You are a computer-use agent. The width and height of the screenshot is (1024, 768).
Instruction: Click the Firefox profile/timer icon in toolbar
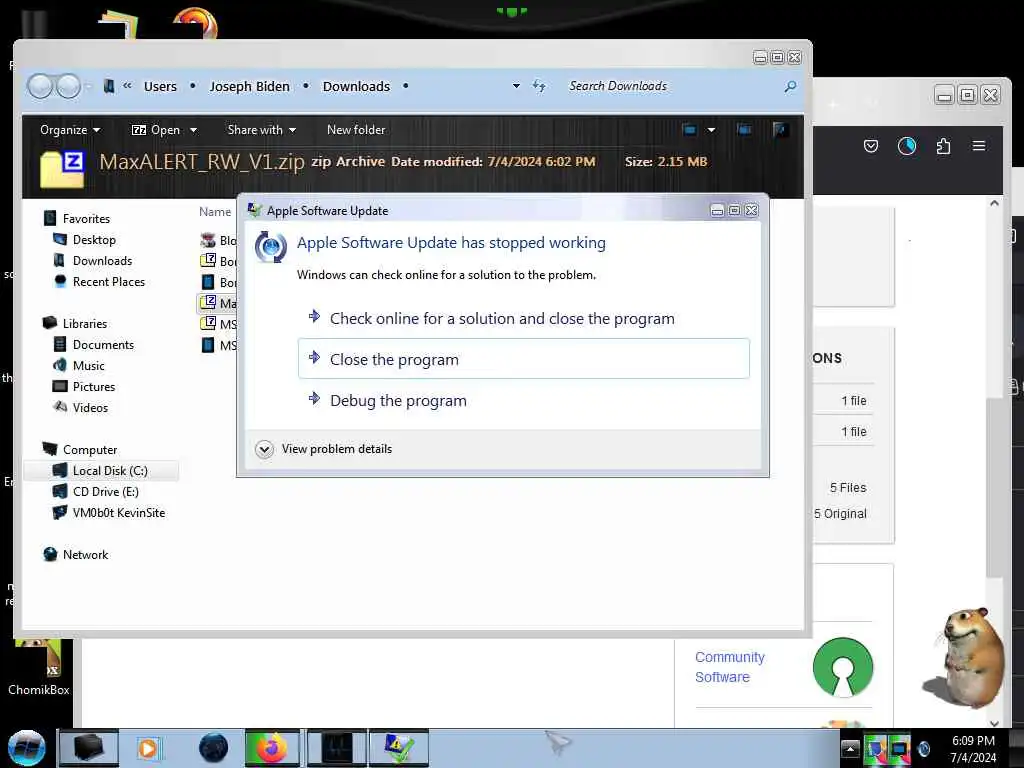pos(906,146)
